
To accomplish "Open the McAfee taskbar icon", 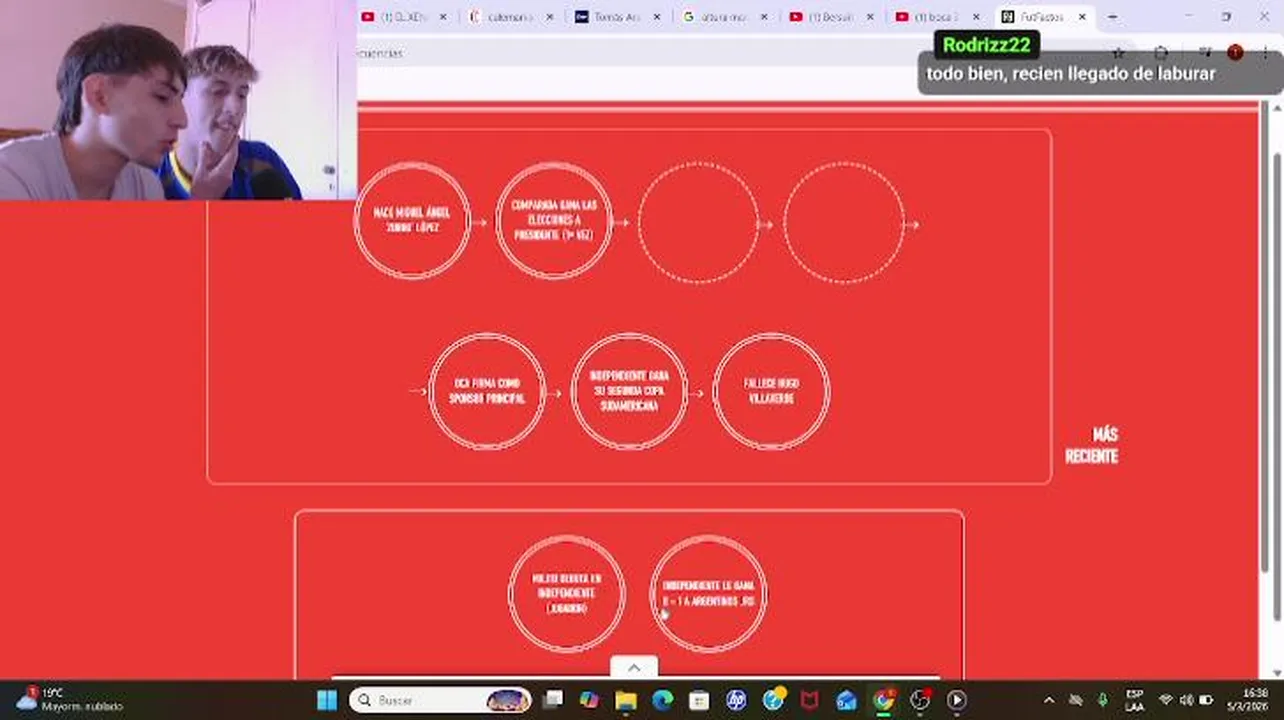I will pos(809,700).
